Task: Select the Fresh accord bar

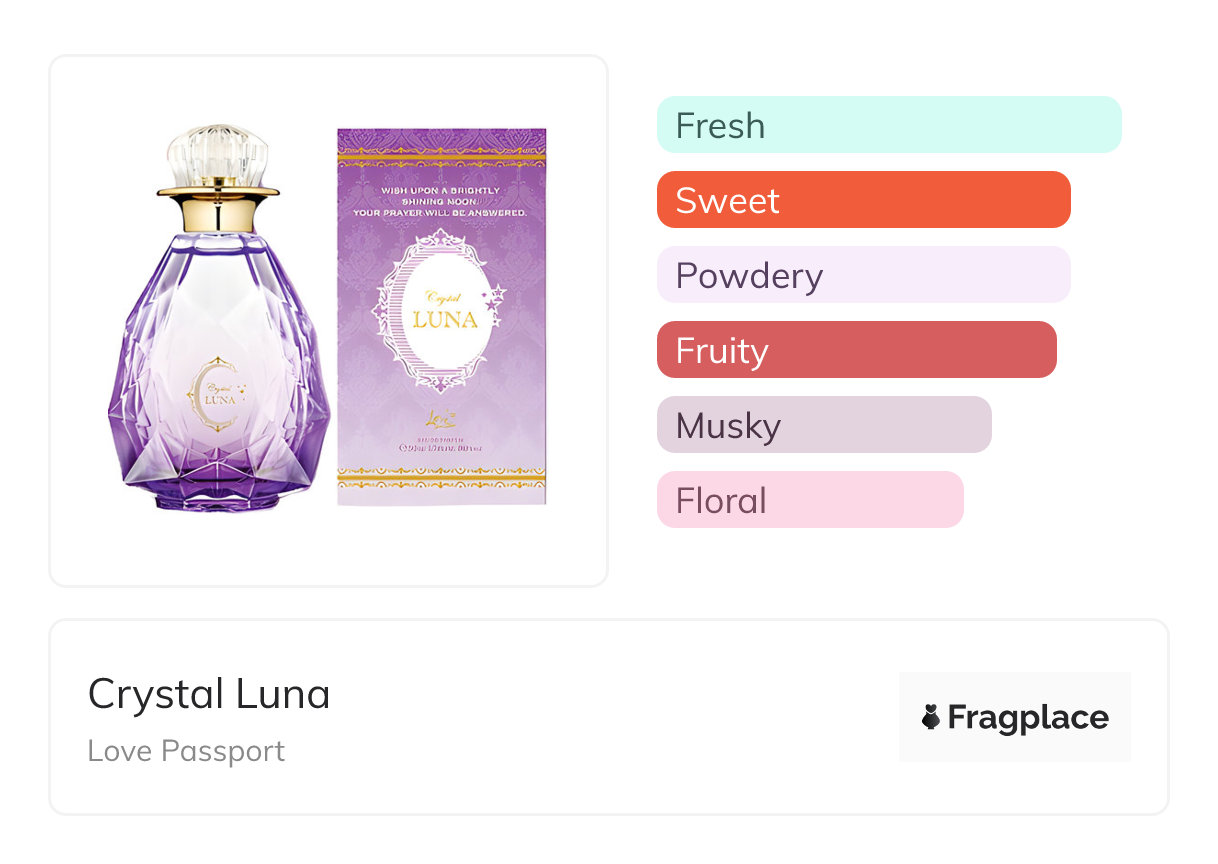Action: [x=889, y=125]
